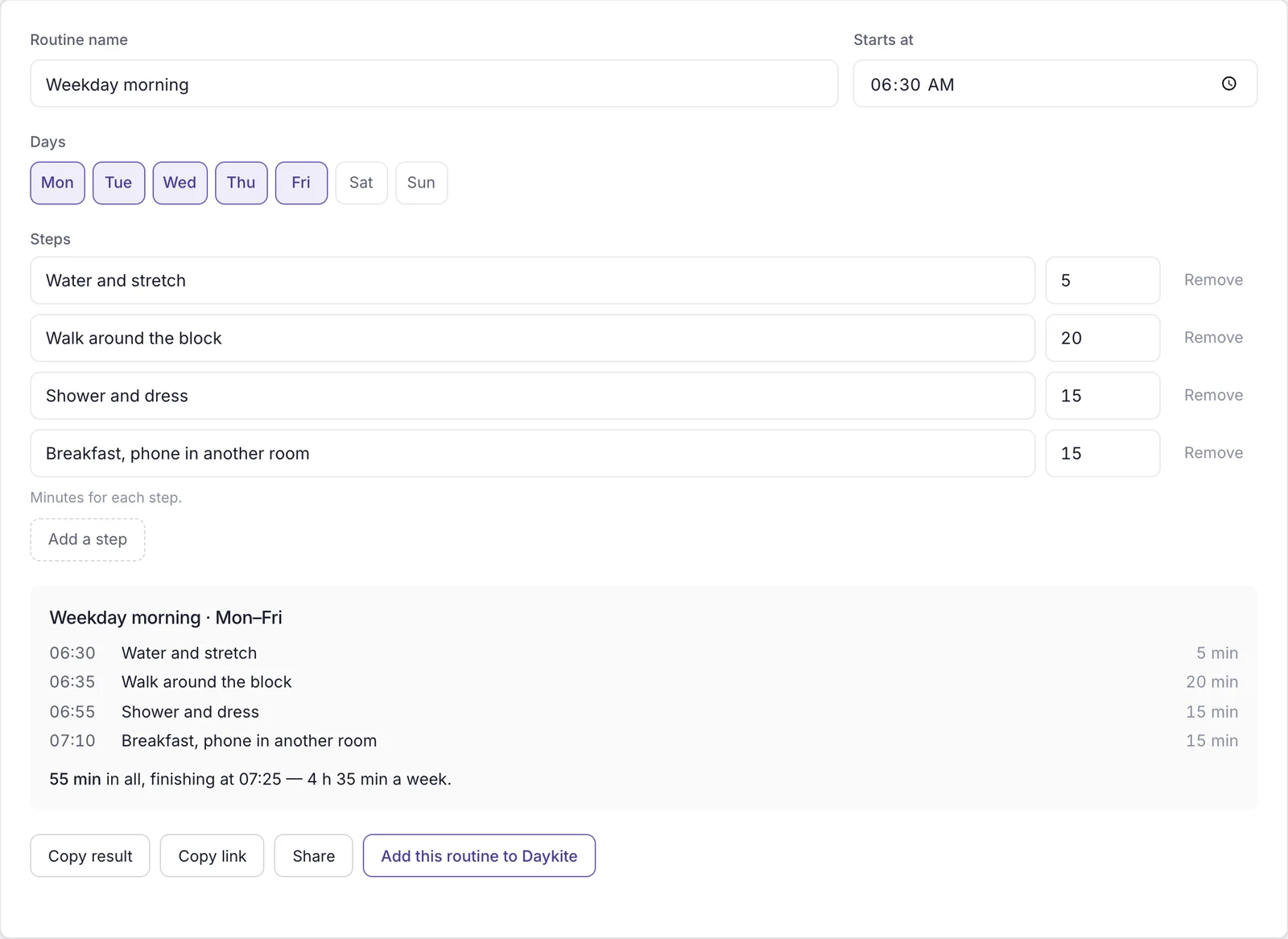
Task: Change minutes for Breakfast step
Action: point(1102,453)
